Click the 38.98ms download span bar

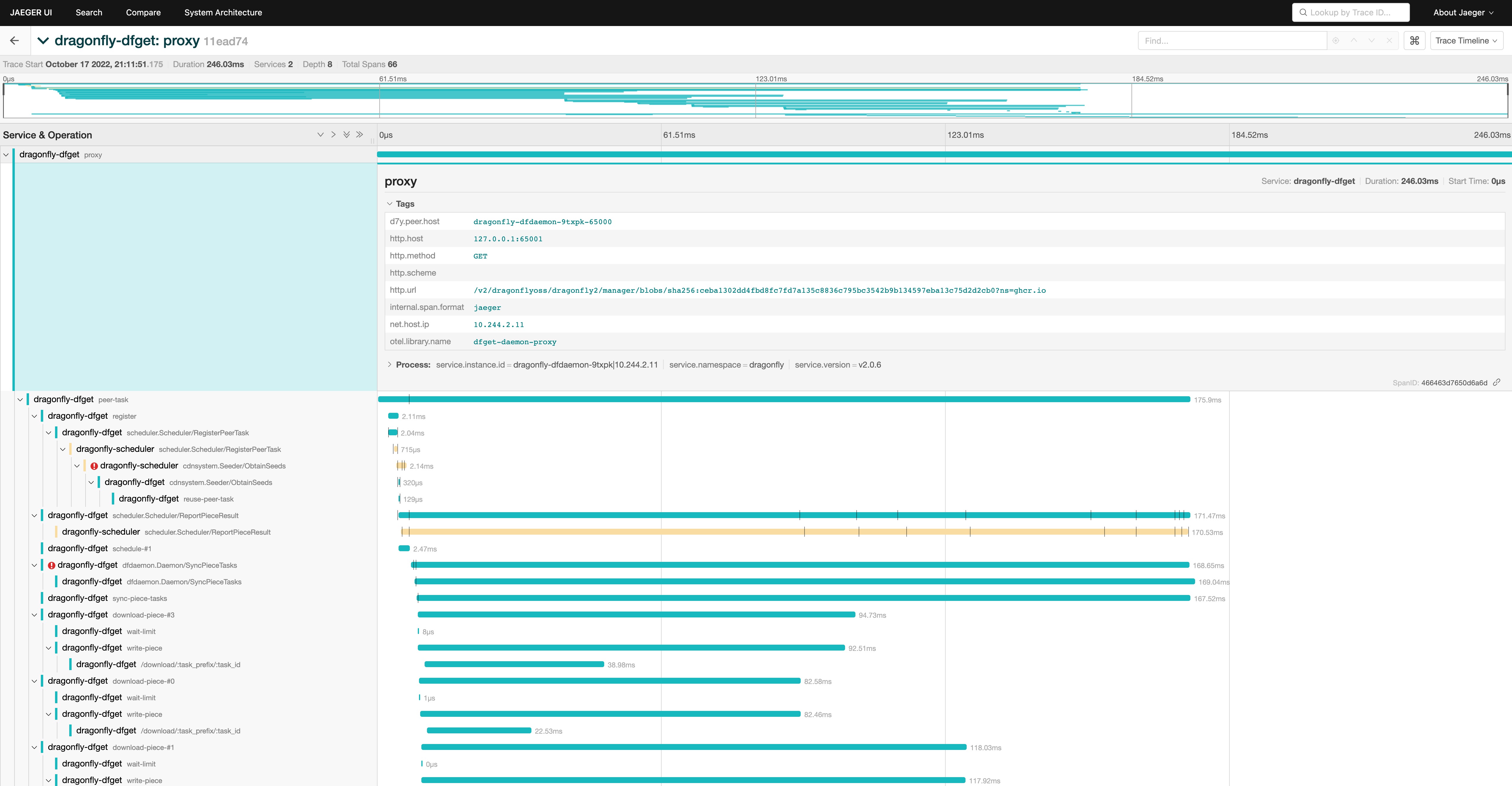514,664
